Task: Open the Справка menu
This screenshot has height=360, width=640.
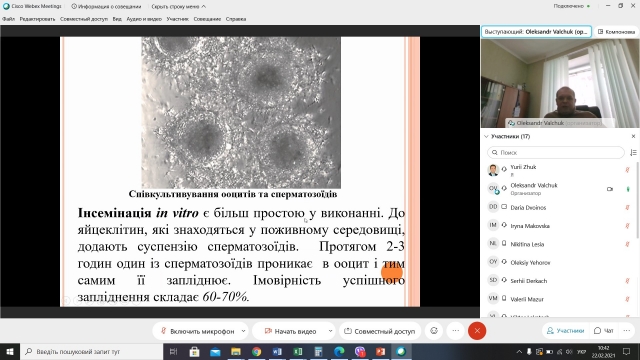Action: coord(236,19)
